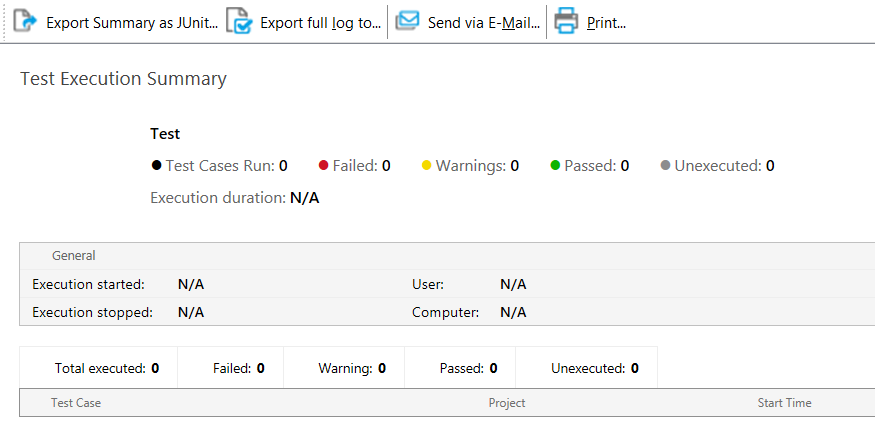This screenshot has height=428, width=875.
Task: Click the printer icon in the toolbar
Action: (566, 21)
